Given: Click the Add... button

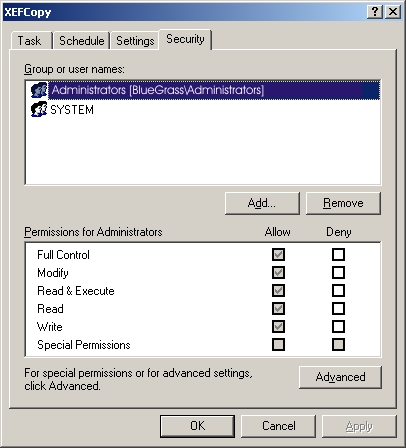Looking at the screenshot, I should pyautogui.click(x=262, y=203).
